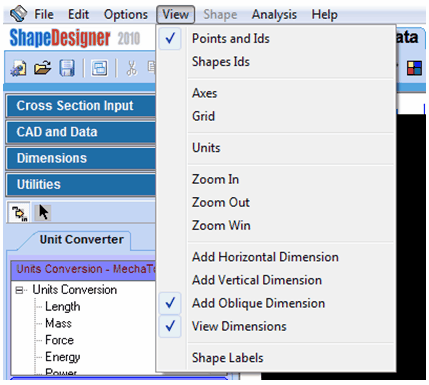Click the save floppy disk icon
429x385 pixels.
tap(67, 68)
